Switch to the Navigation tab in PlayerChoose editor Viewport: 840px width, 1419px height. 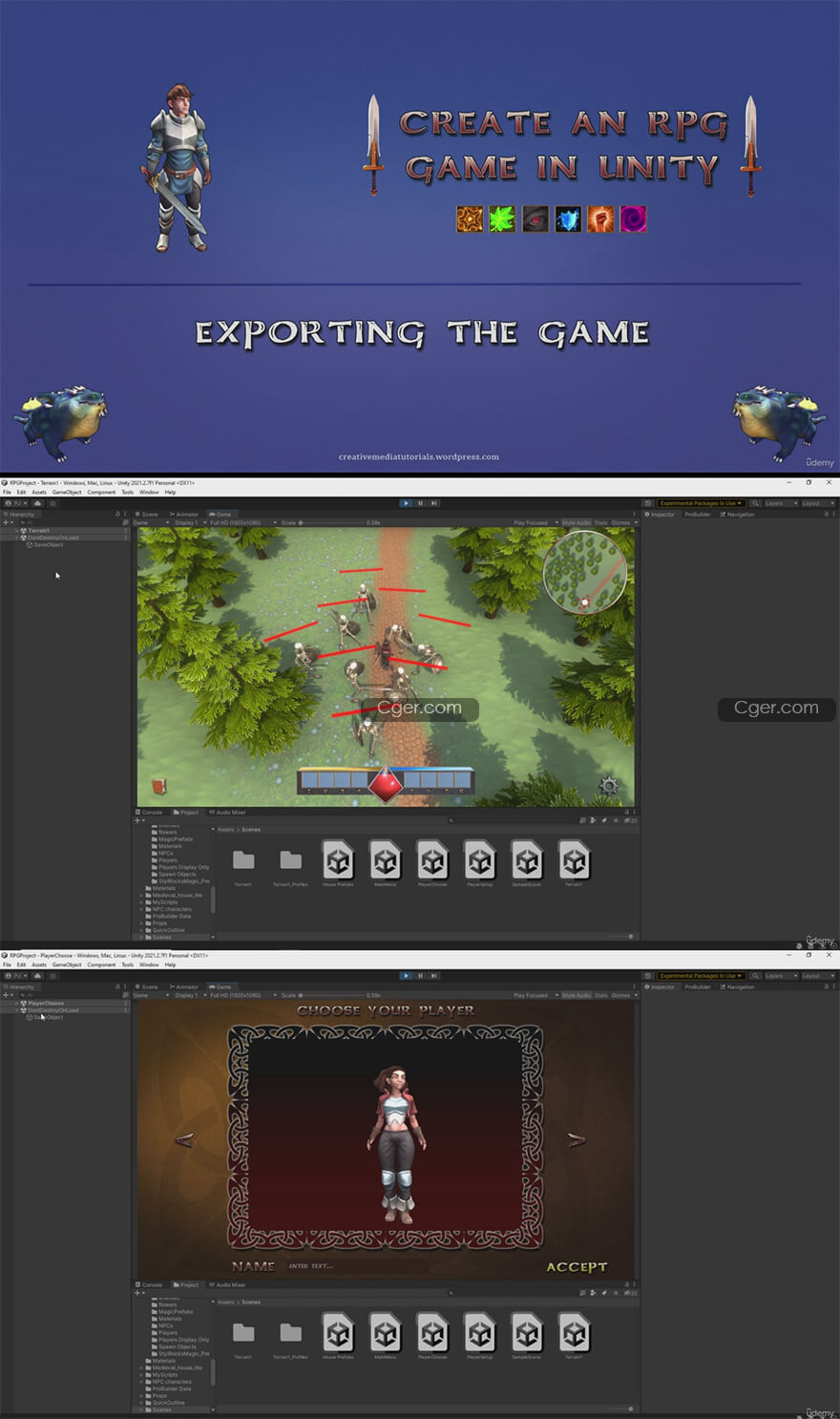(738, 986)
